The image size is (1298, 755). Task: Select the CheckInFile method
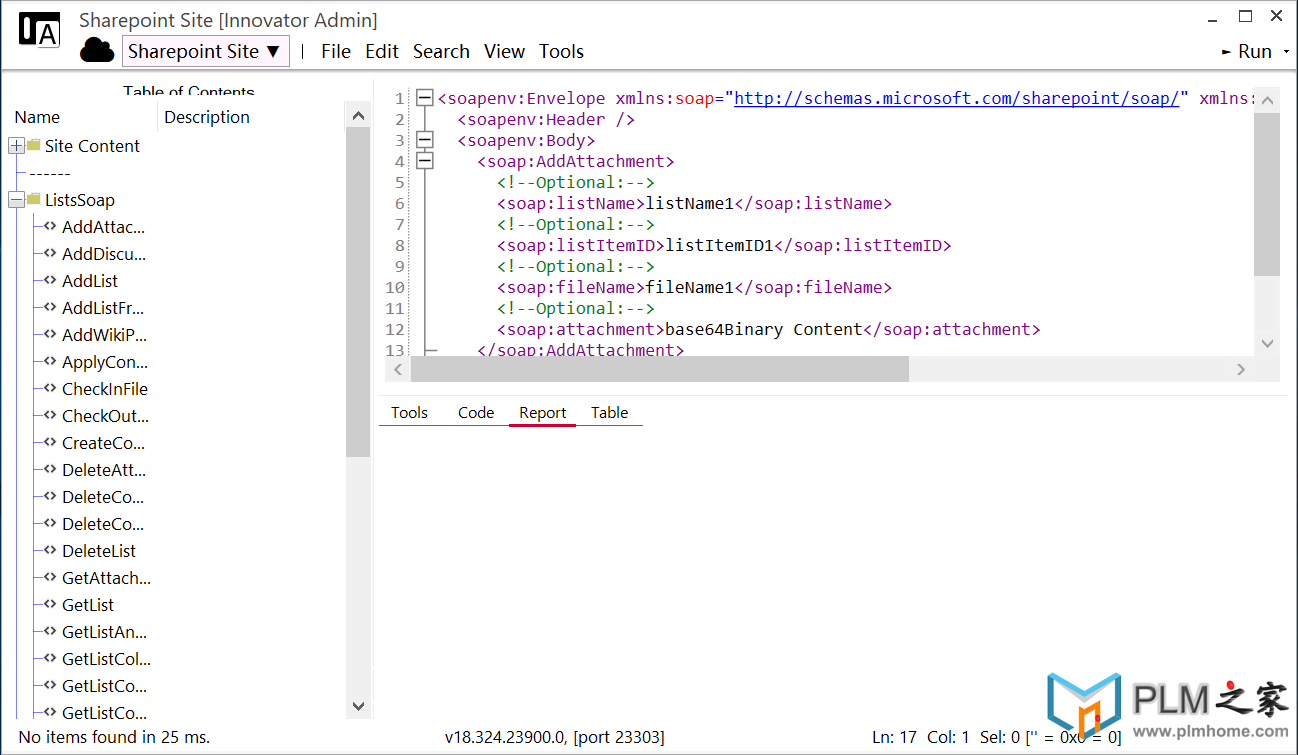tap(105, 389)
